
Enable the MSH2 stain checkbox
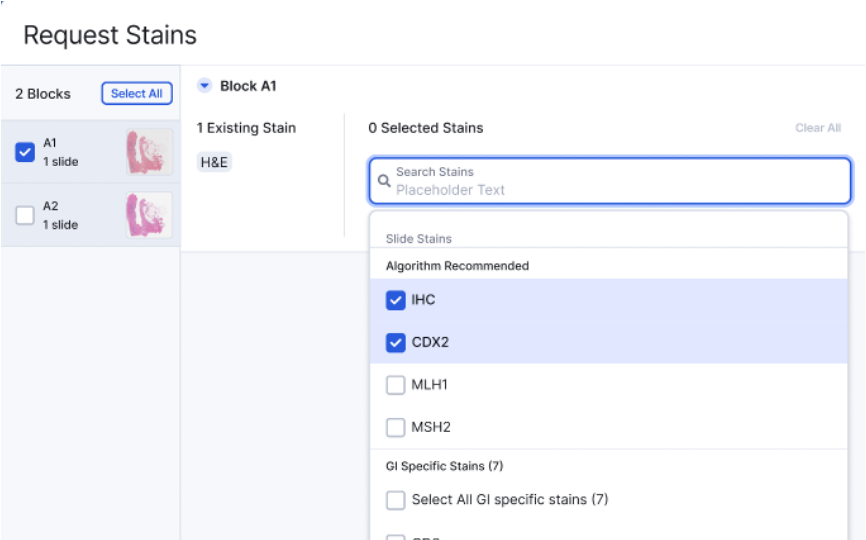[396, 427]
